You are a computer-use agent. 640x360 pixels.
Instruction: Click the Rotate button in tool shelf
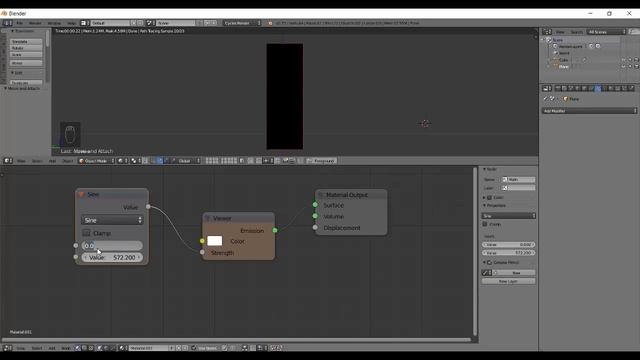[26, 48]
